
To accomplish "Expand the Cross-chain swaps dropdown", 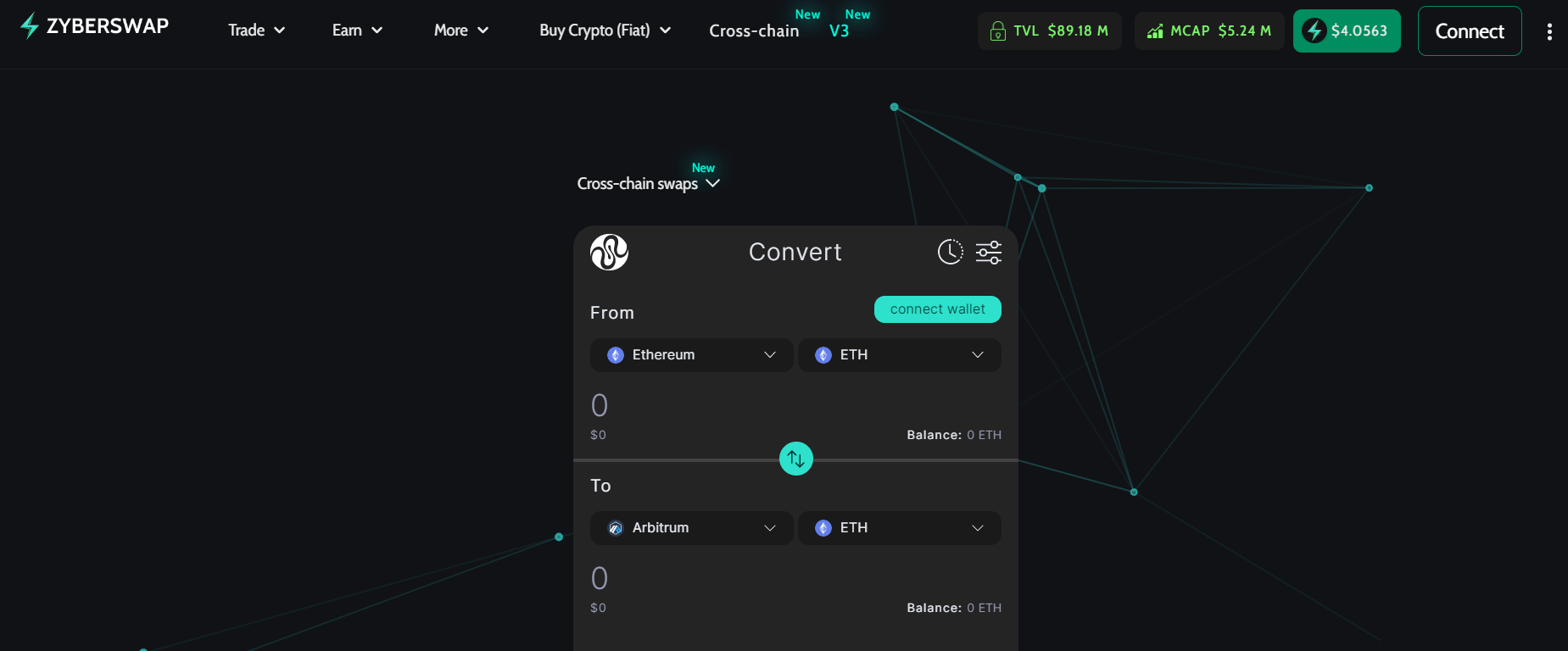I will point(649,183).
